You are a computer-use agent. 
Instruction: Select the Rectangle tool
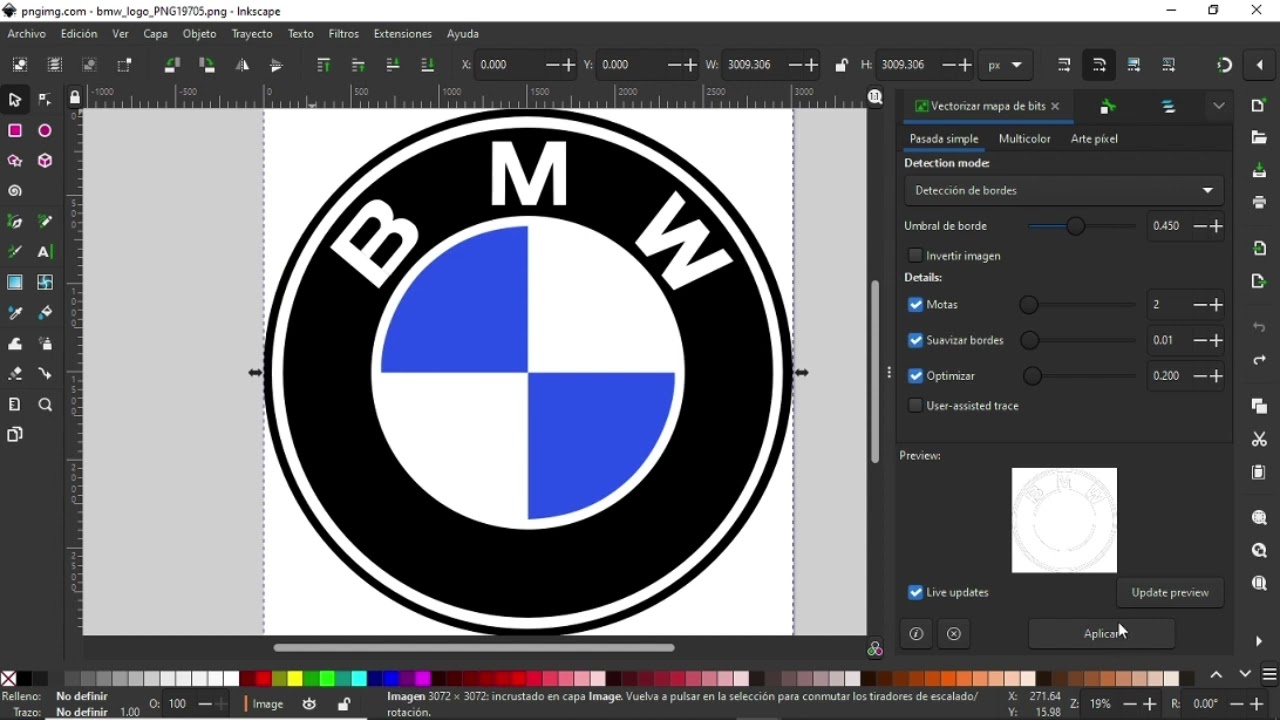15,131
